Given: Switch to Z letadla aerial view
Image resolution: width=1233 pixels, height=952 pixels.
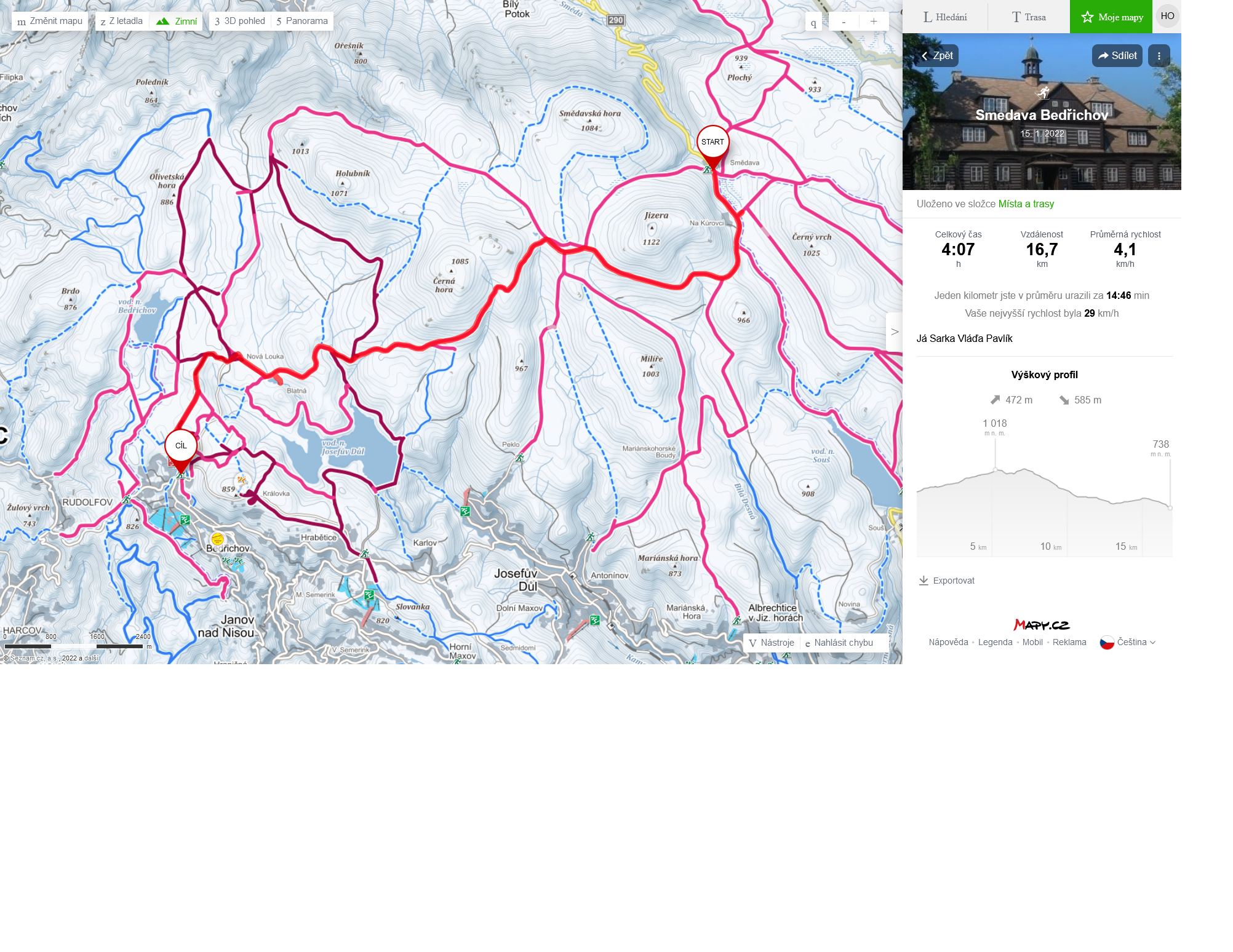Looking at the screenshot, I should click(122, 22).
